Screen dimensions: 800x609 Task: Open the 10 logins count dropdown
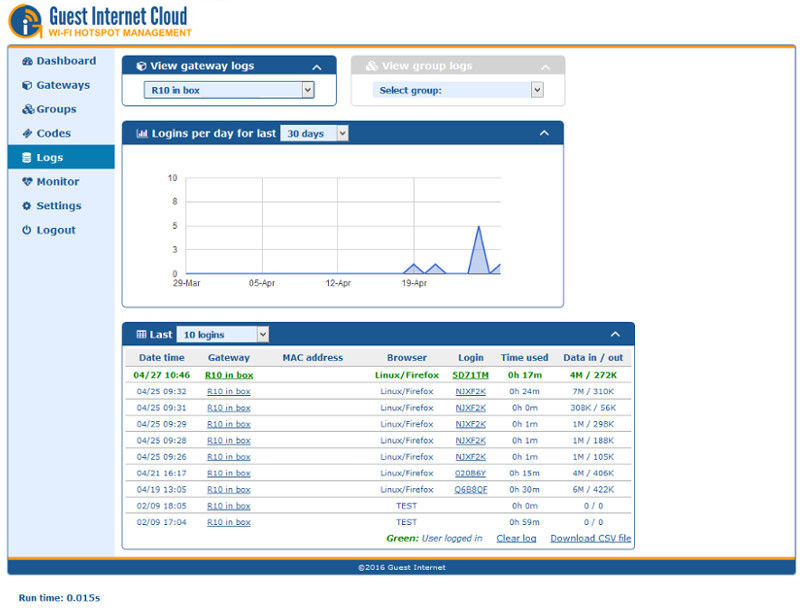tap(221, 334)
